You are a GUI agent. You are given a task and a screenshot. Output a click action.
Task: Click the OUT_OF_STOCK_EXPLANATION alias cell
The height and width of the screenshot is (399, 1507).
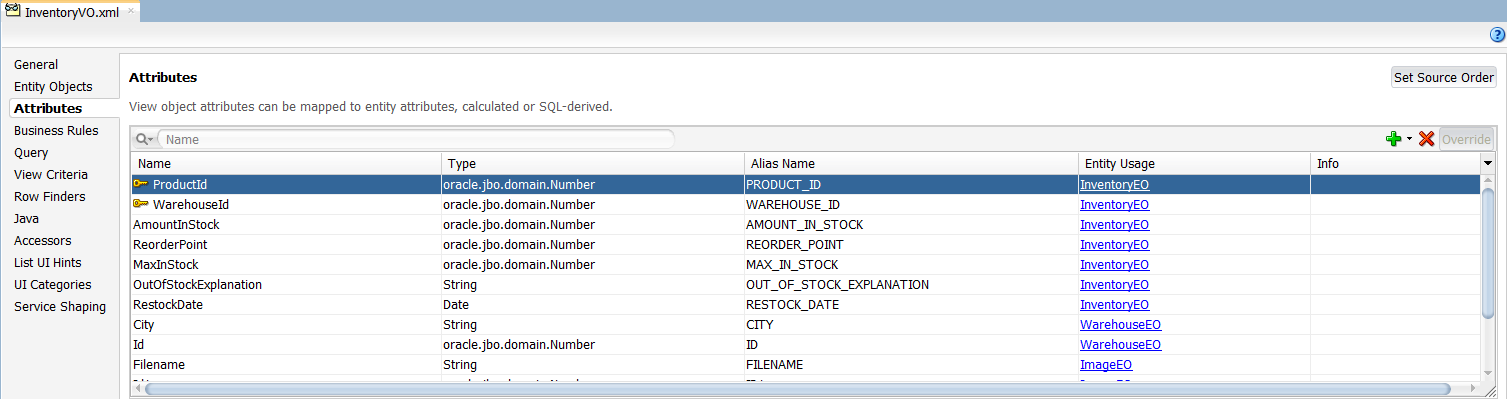click(910, 284)
